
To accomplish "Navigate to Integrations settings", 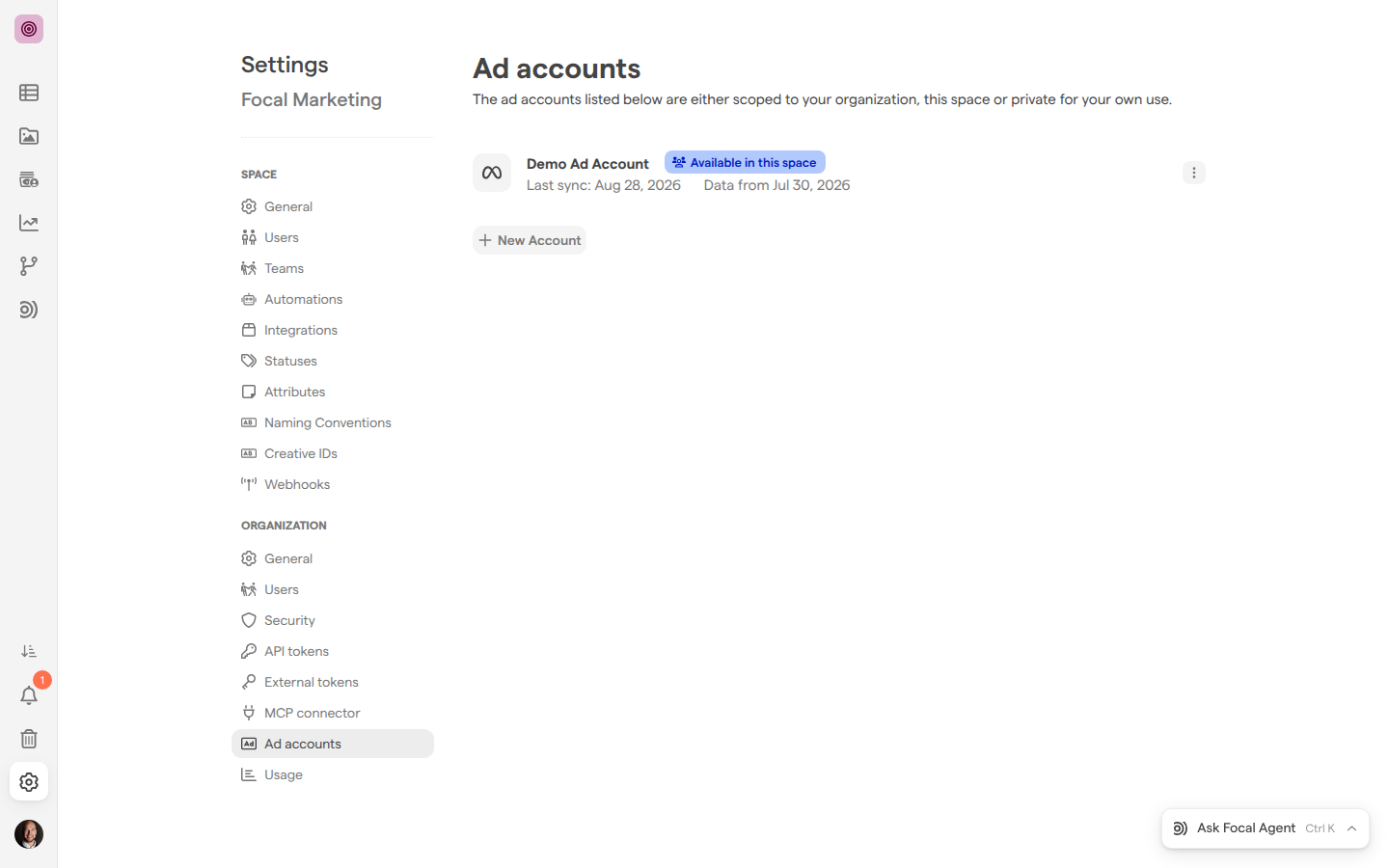I will (x=333, y=330).
